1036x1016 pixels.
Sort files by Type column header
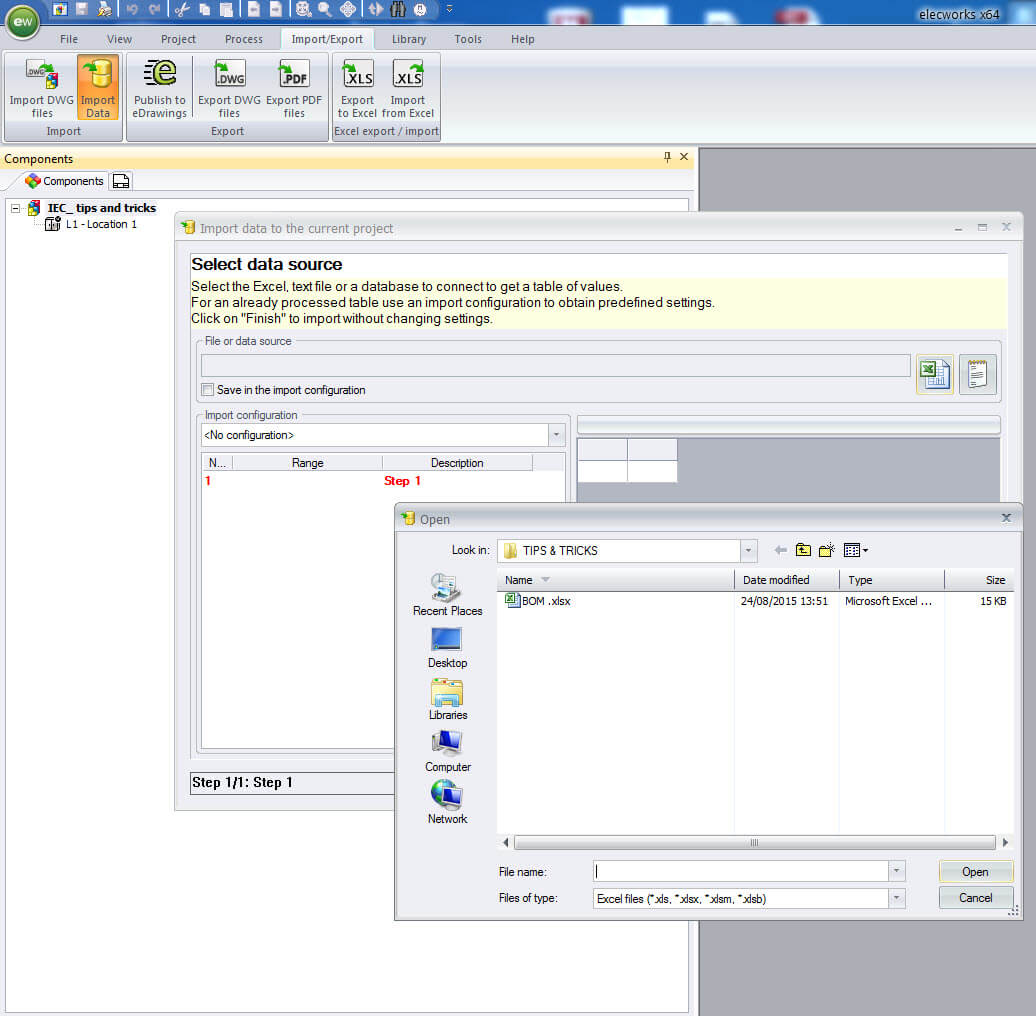click(892, 580)
